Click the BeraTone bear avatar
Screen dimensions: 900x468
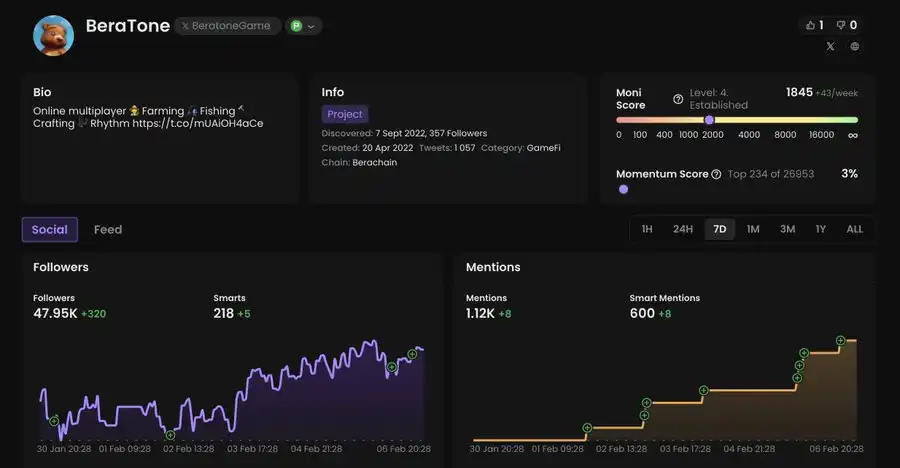pyautogui.click(x=53, y=35)
